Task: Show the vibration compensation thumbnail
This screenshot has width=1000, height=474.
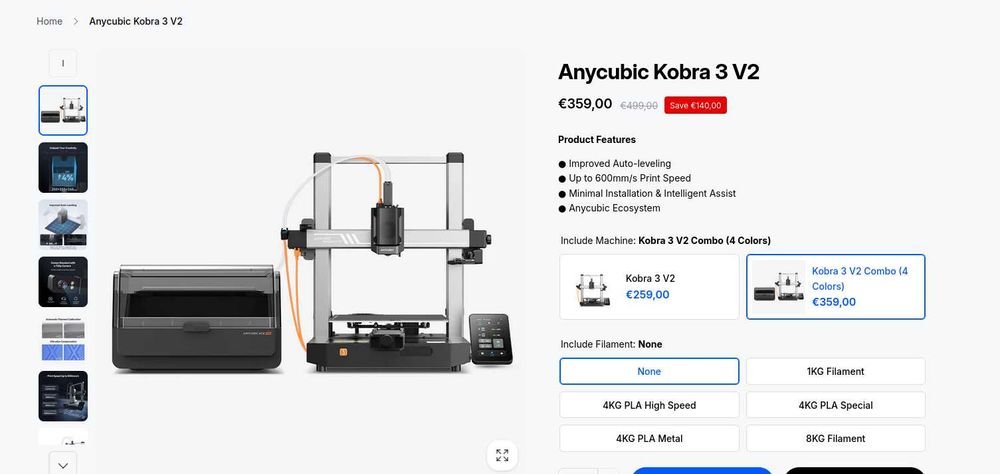Action: (x=63, y=339)
